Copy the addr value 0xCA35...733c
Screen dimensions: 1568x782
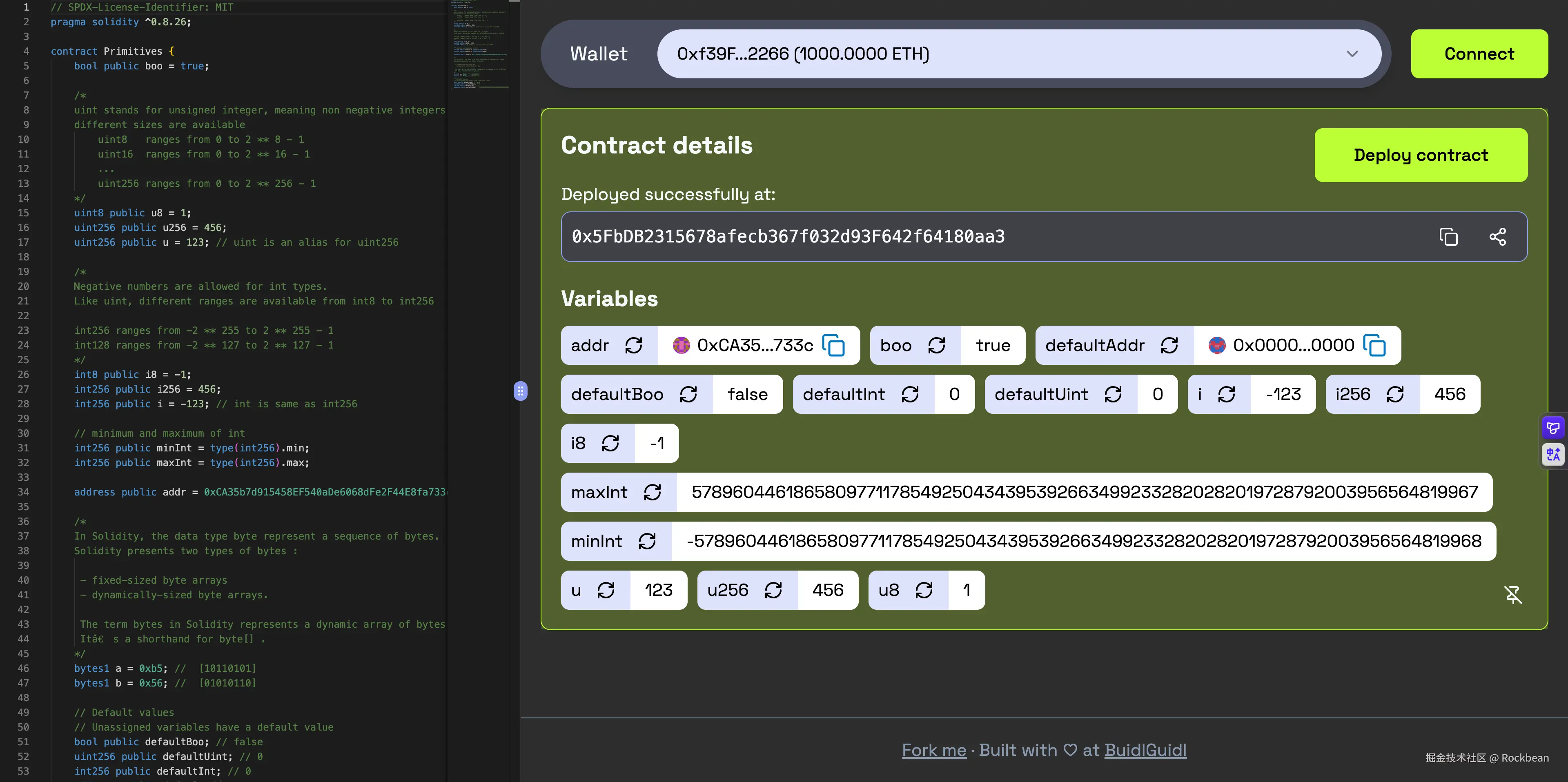click(833, 346)
